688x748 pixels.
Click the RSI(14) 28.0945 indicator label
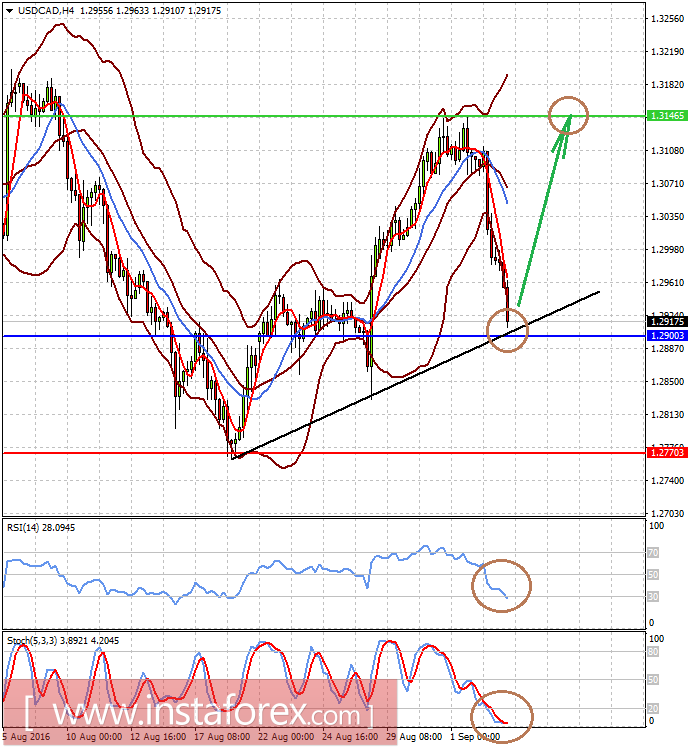tap(41, 528)
